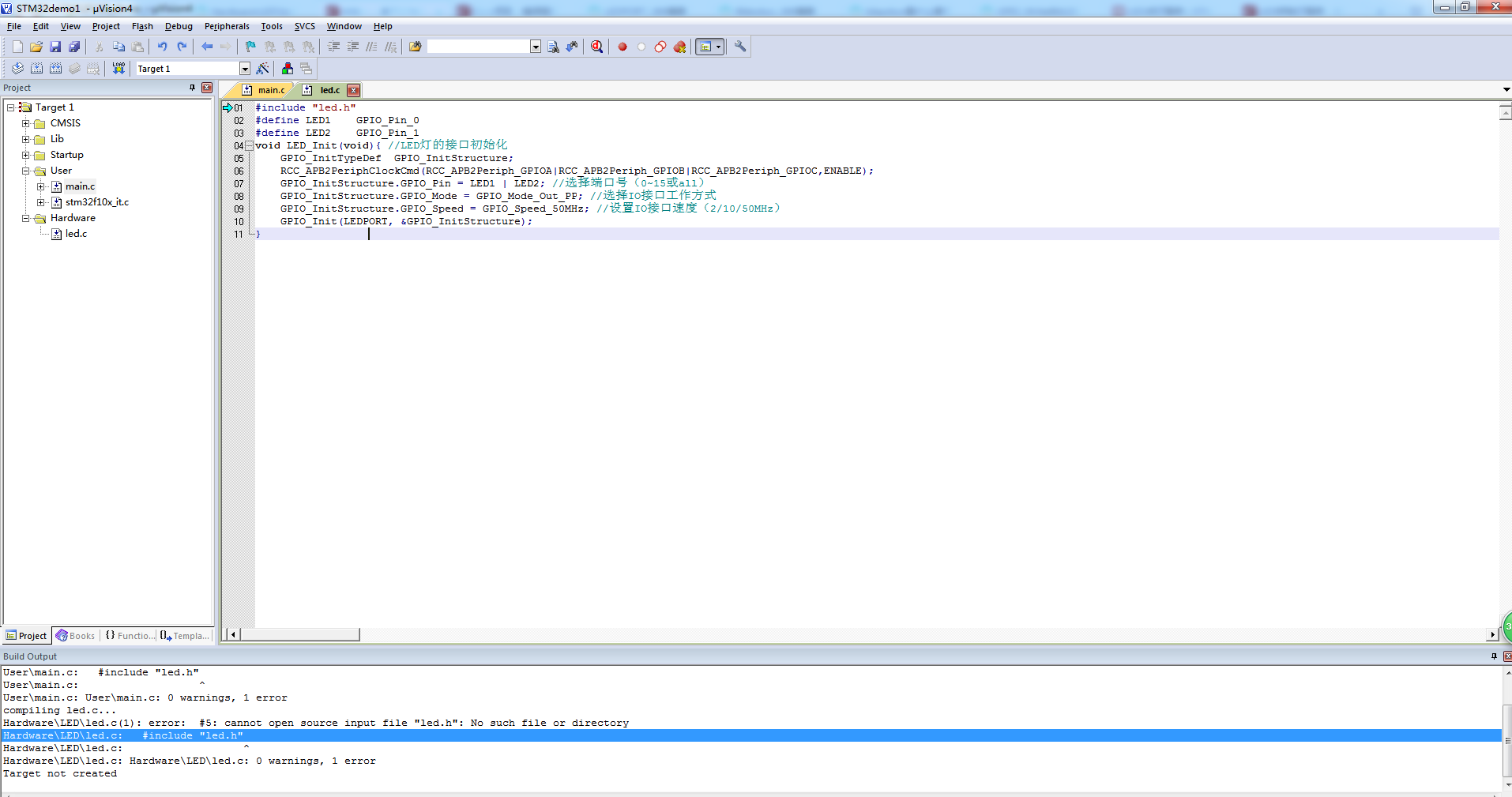Open the Flash menu
Viewport: 1512px width, 797px height.
[x=142, y=26]
